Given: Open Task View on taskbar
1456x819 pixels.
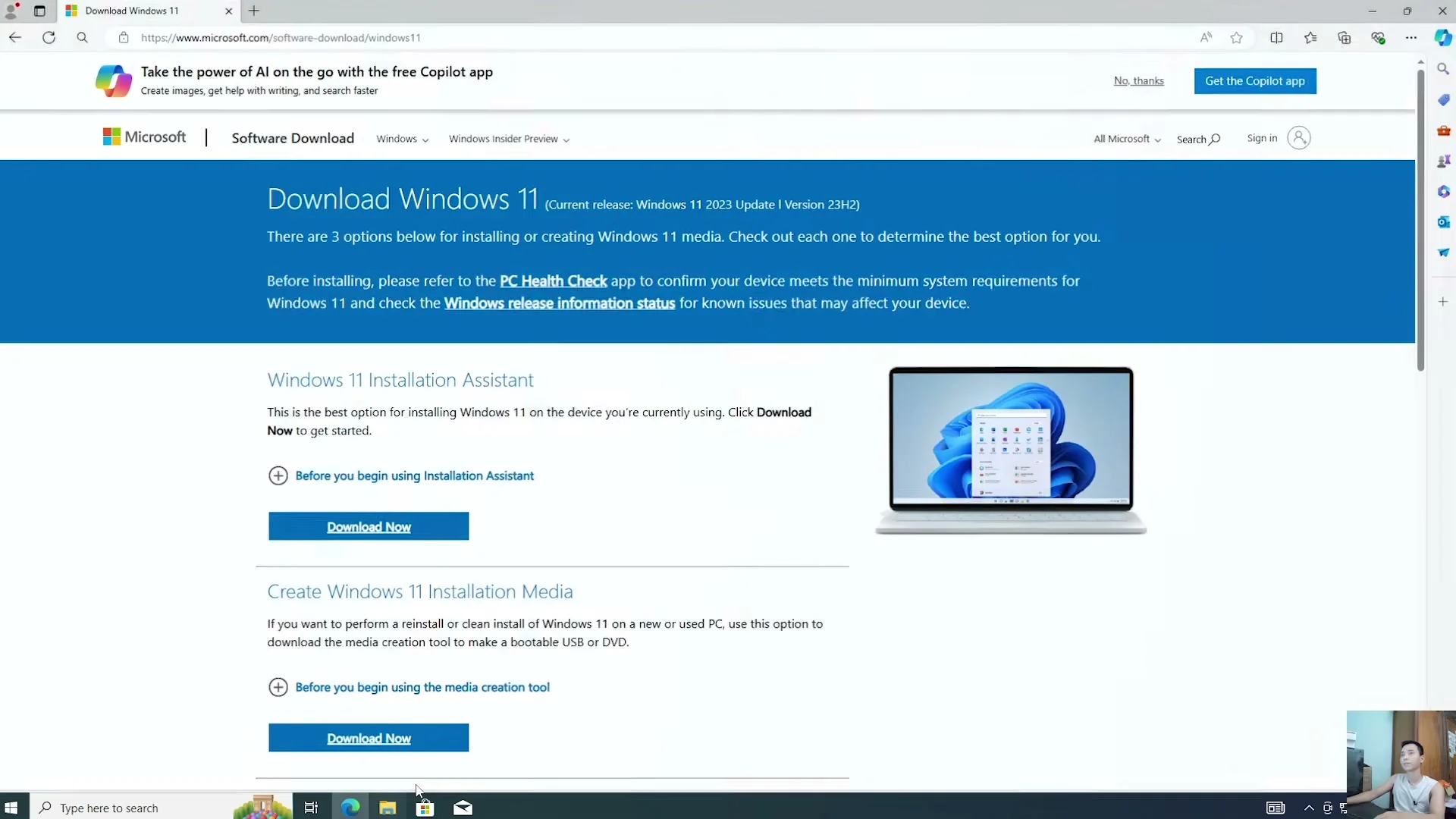Looking at the screenshot, I should point(311,808).
